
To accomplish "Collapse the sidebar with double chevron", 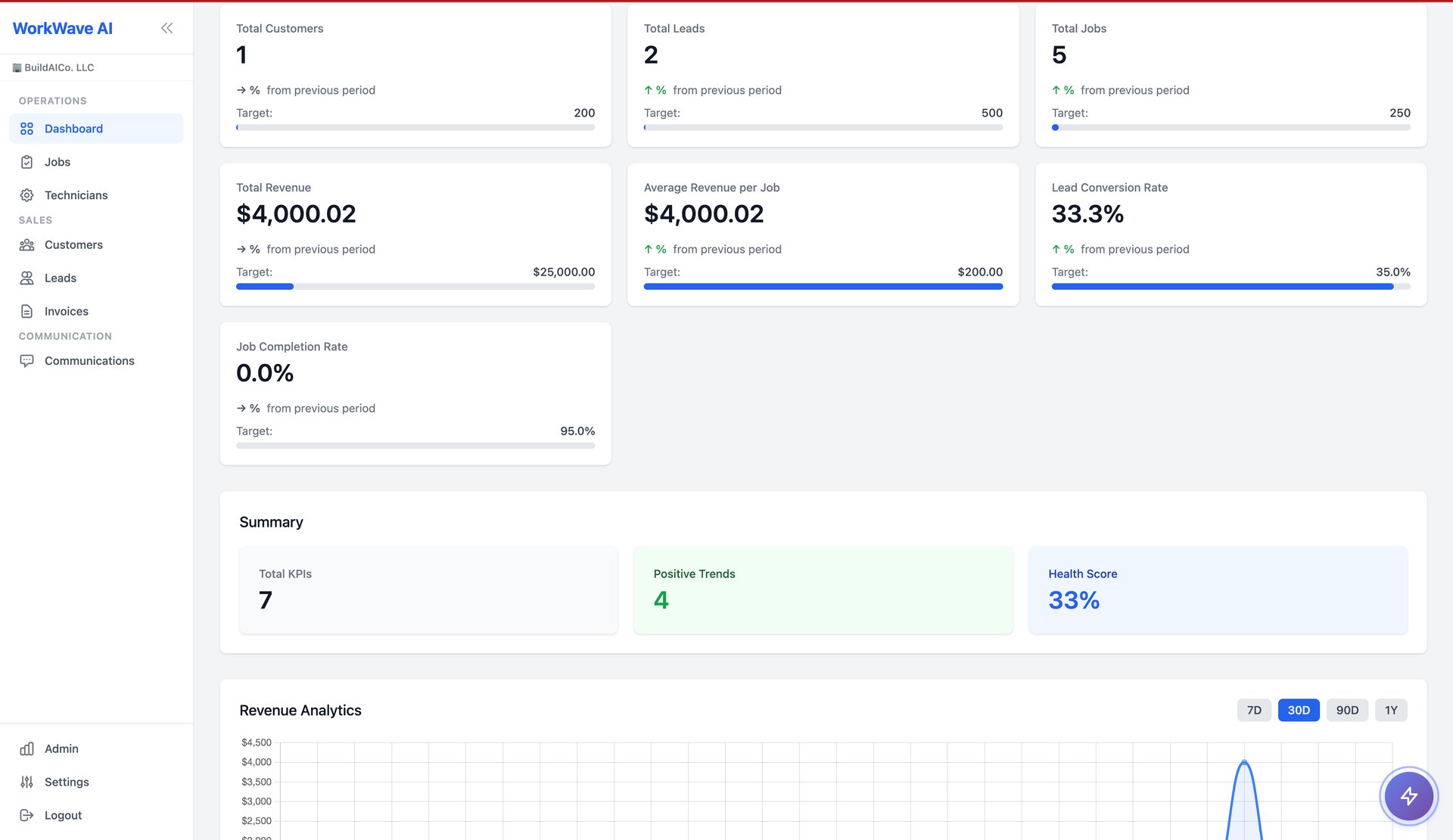I will click(166, 28).
